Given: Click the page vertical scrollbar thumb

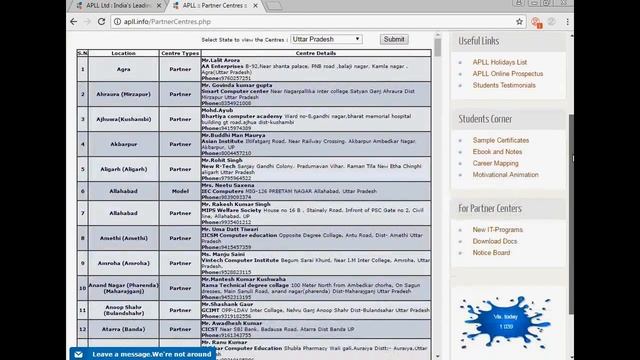Looking at the screenshot, I should tap(571, 214).
